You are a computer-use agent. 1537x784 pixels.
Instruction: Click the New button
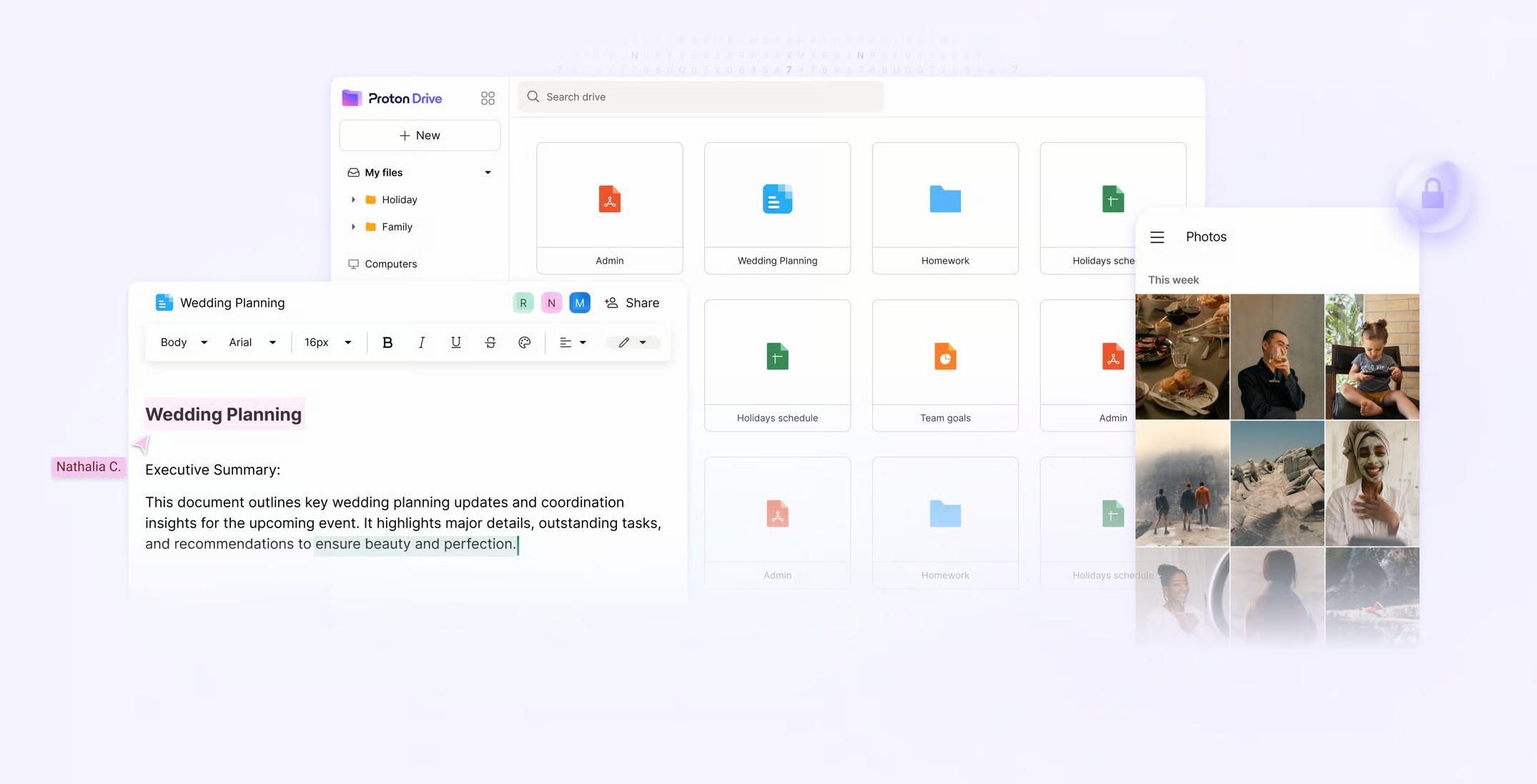[x=420, y=135]
